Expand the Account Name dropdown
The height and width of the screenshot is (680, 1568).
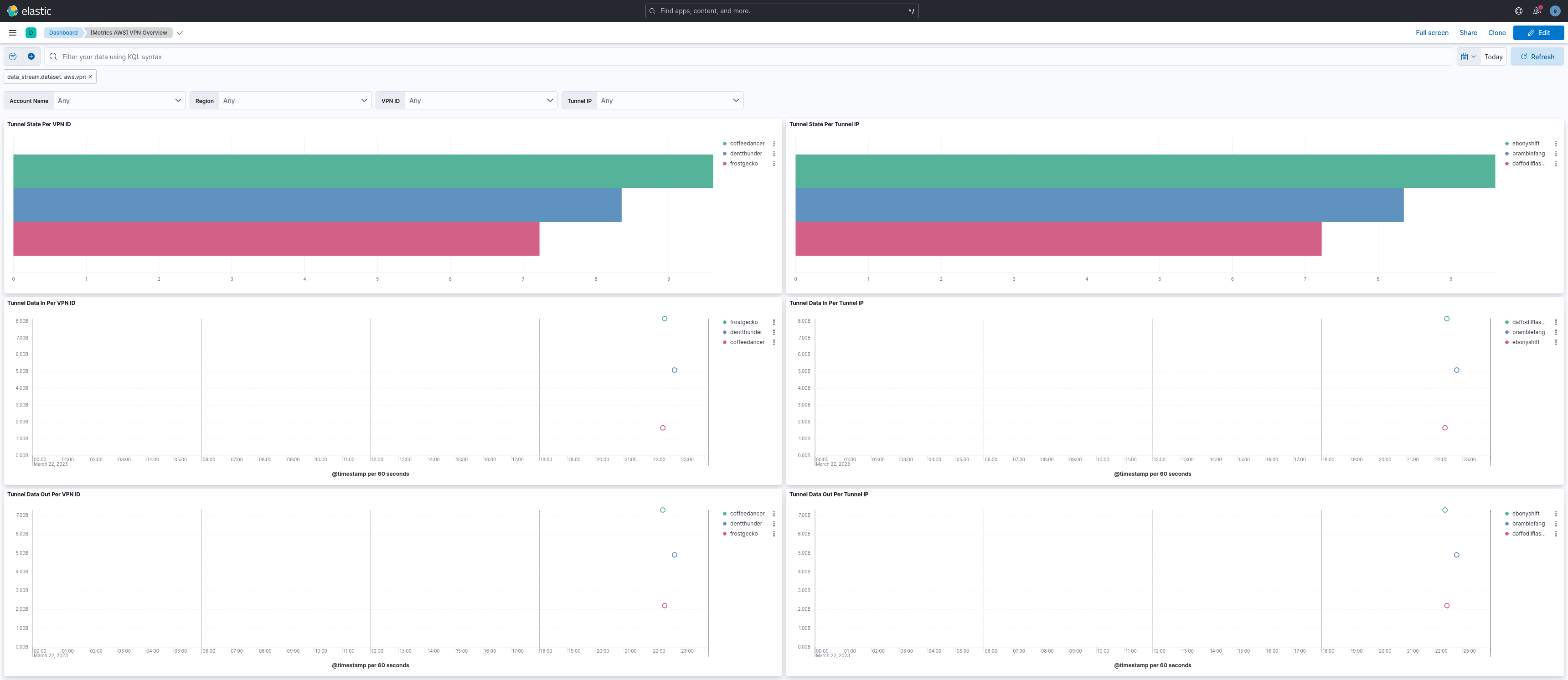tap(119, 100)
